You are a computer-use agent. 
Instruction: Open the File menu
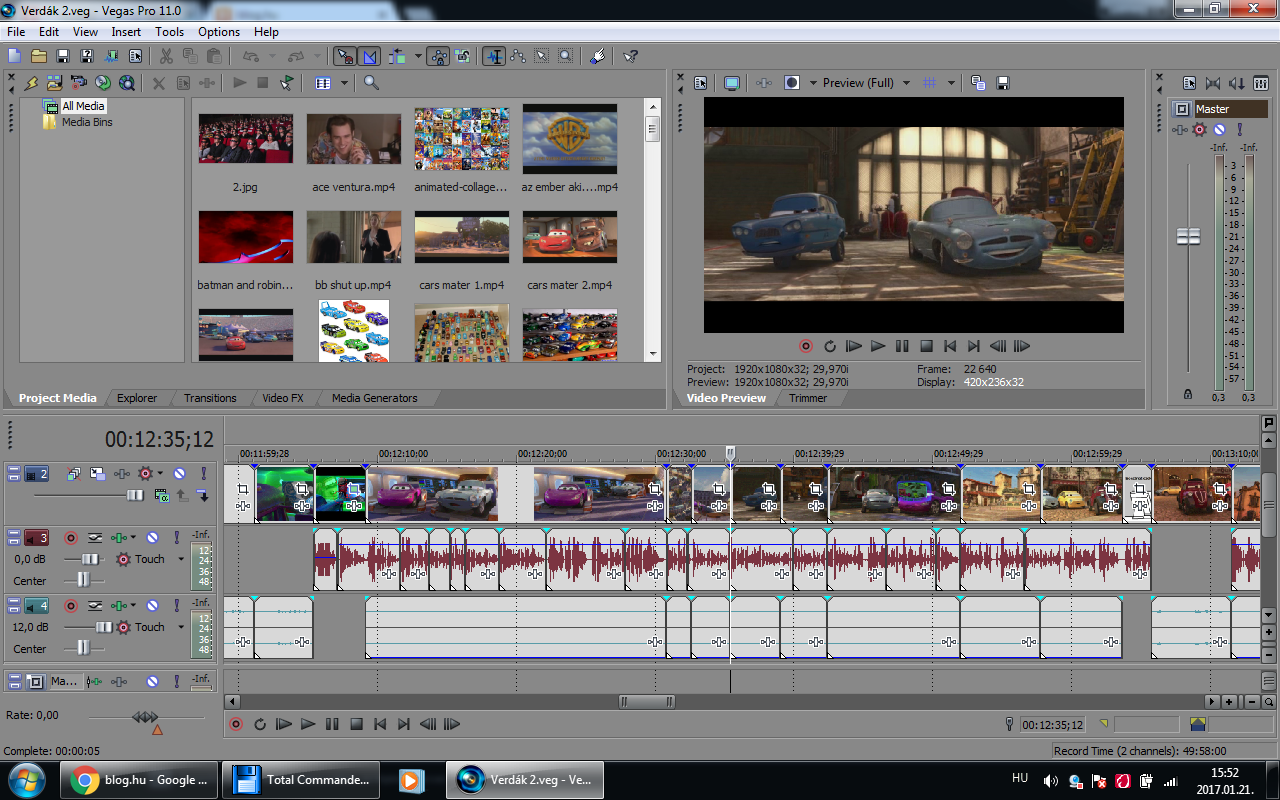15,32
